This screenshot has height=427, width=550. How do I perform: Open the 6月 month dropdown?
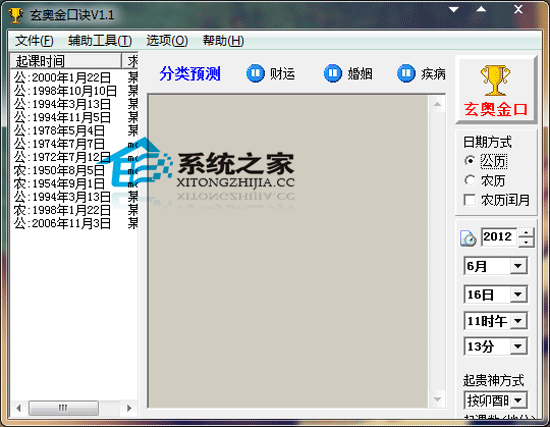click(518, 266)
